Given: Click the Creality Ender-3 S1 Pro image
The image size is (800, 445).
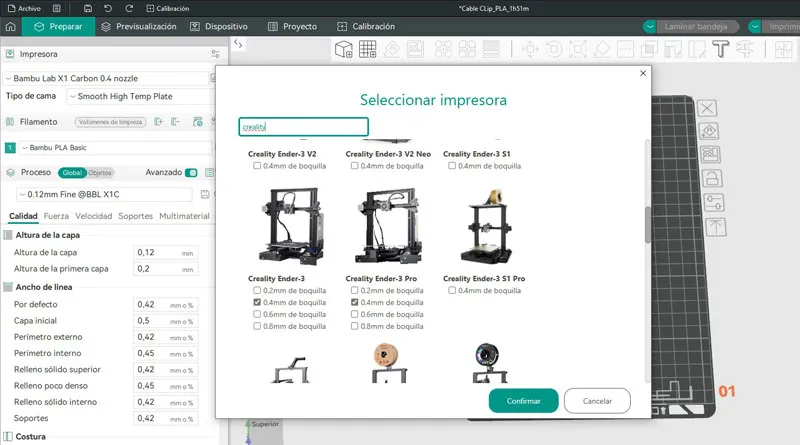Looking at the screenshot, I should tap(486, 226).
